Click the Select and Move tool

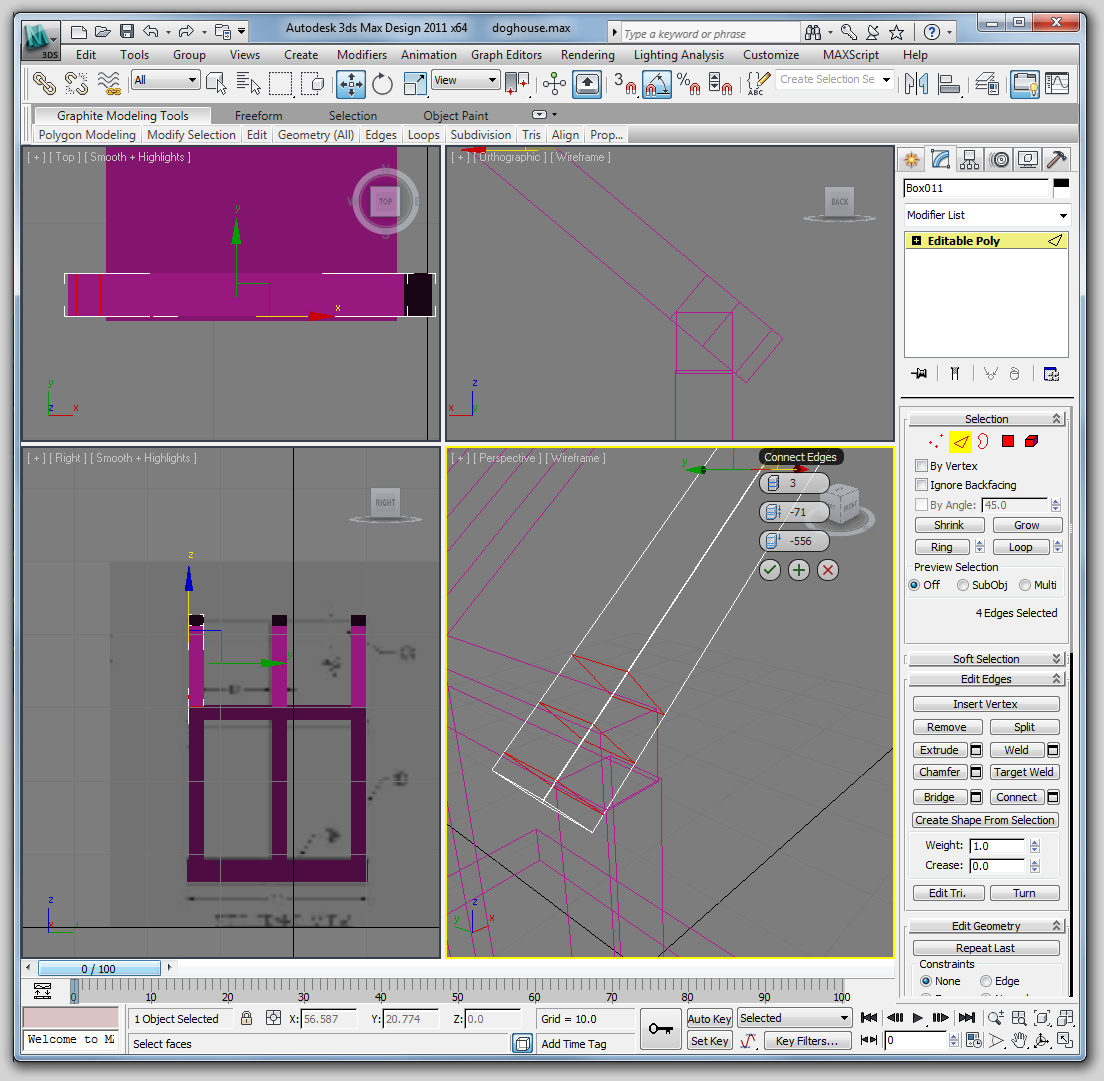[350, 84]
